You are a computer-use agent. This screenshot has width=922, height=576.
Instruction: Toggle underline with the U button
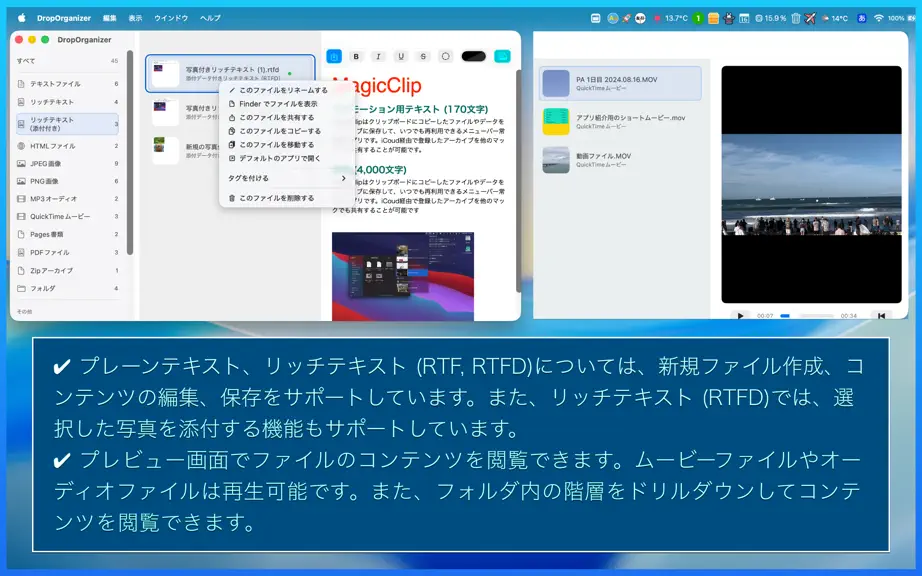click(x=401, y=56)
